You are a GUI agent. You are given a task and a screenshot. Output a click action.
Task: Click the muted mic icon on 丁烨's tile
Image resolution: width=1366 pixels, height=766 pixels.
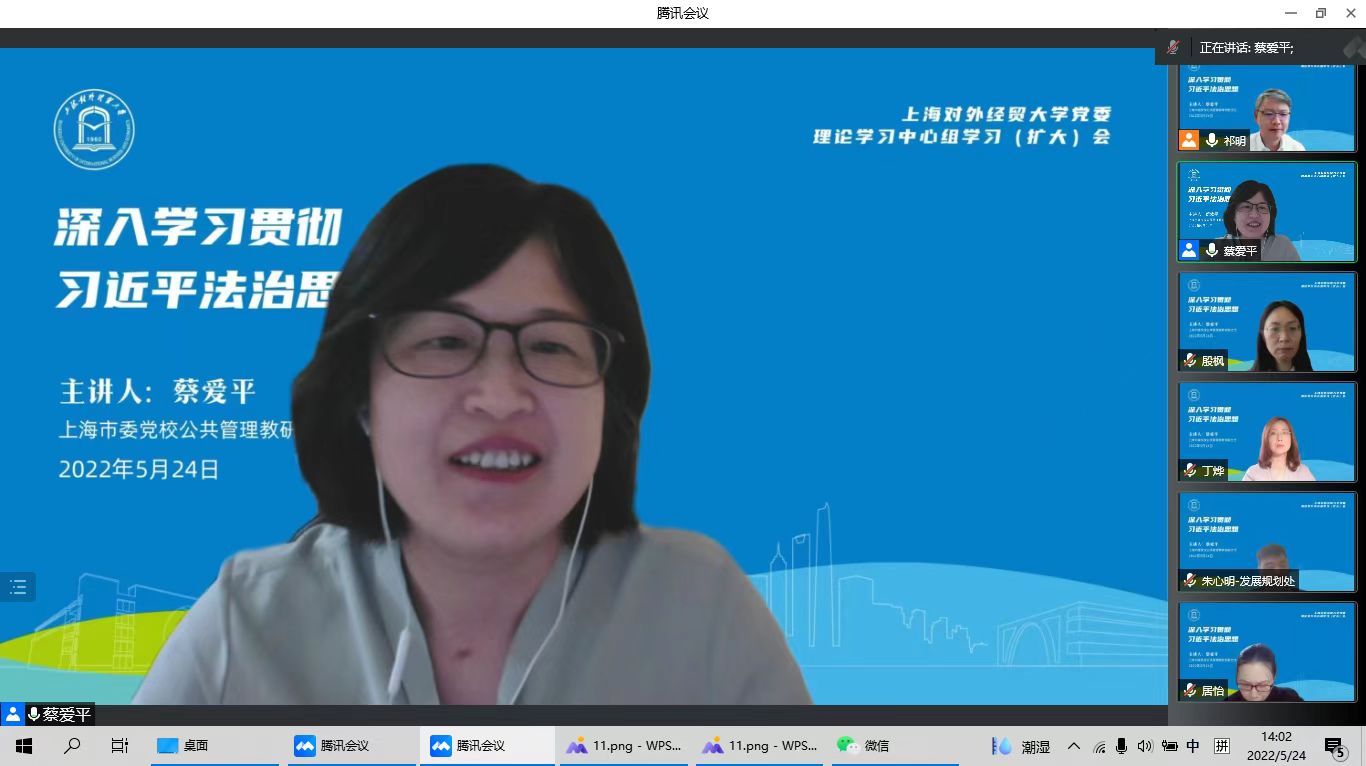(1190, 470)
